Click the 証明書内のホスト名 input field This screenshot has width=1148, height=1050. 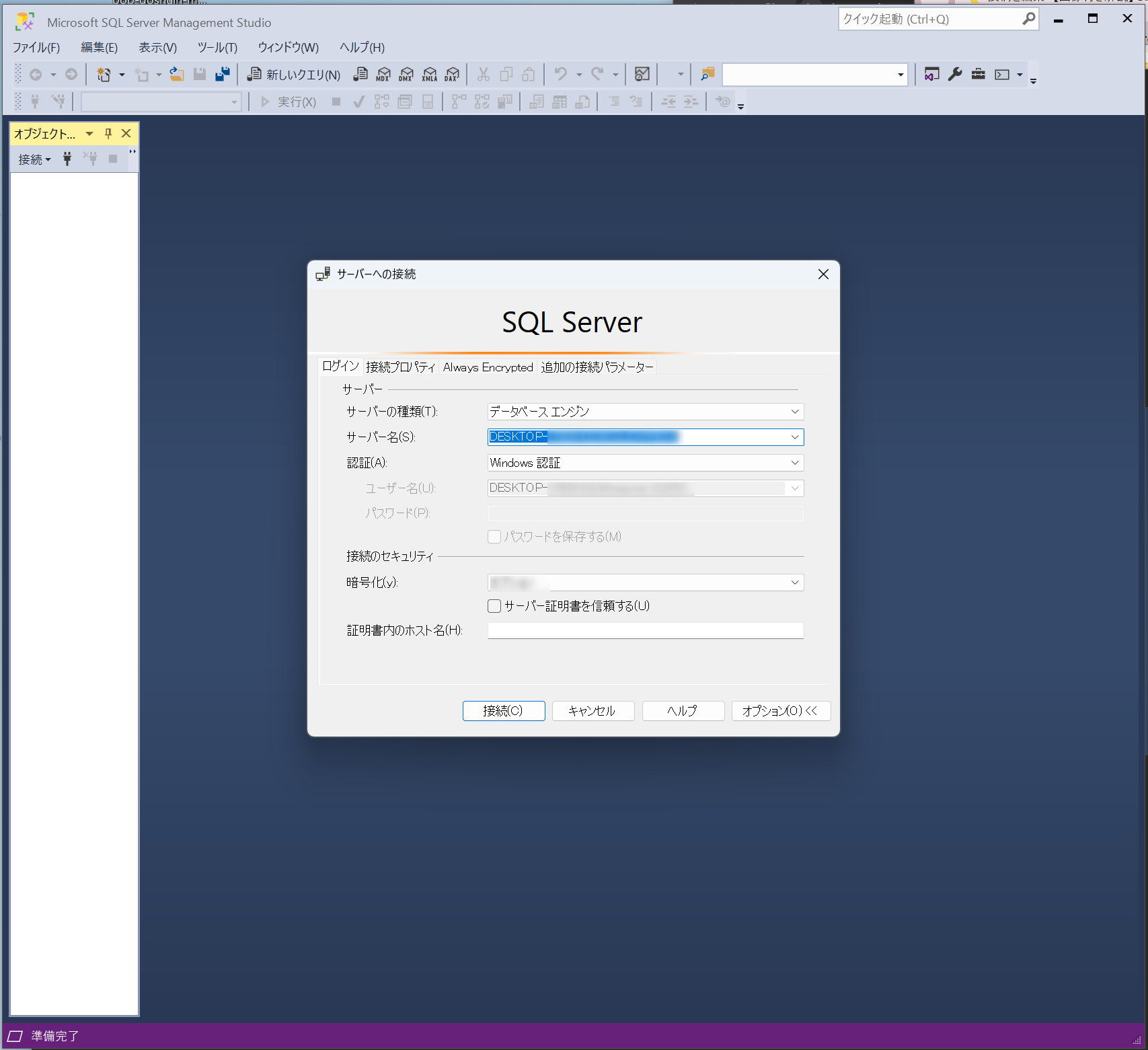click(644, 630)
